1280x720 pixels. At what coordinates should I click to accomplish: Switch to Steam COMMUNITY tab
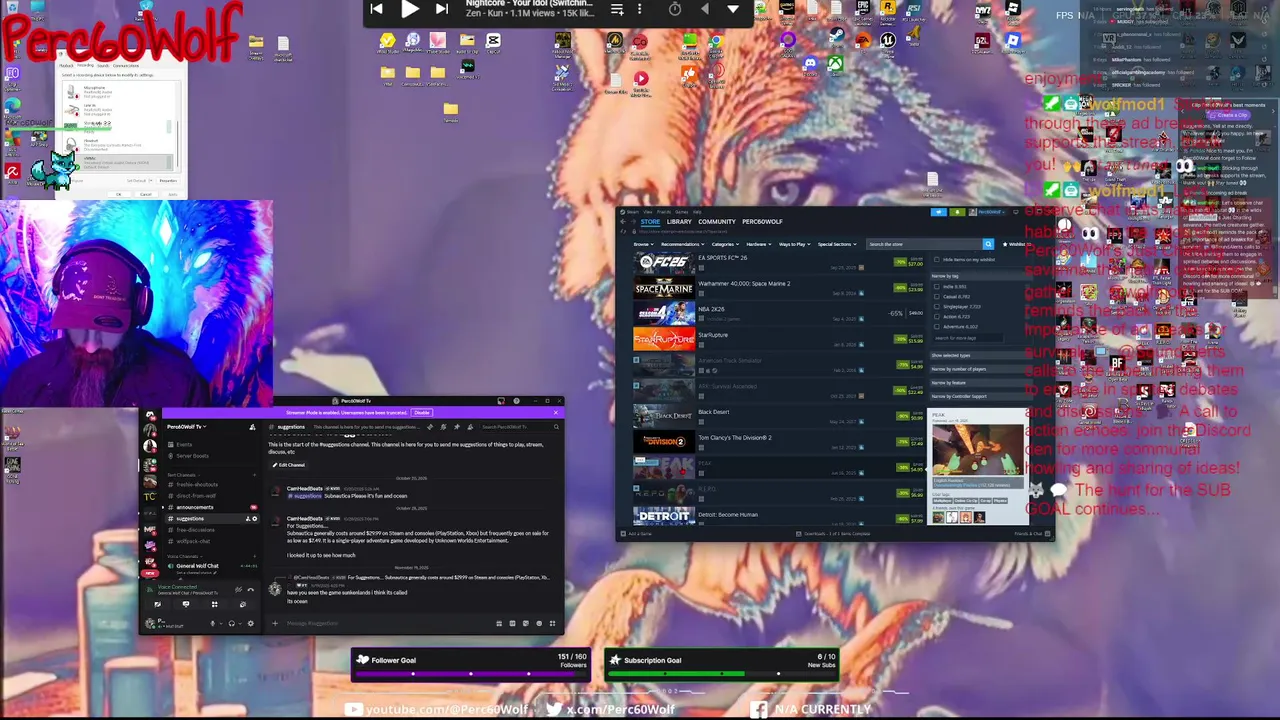point(717,221)
